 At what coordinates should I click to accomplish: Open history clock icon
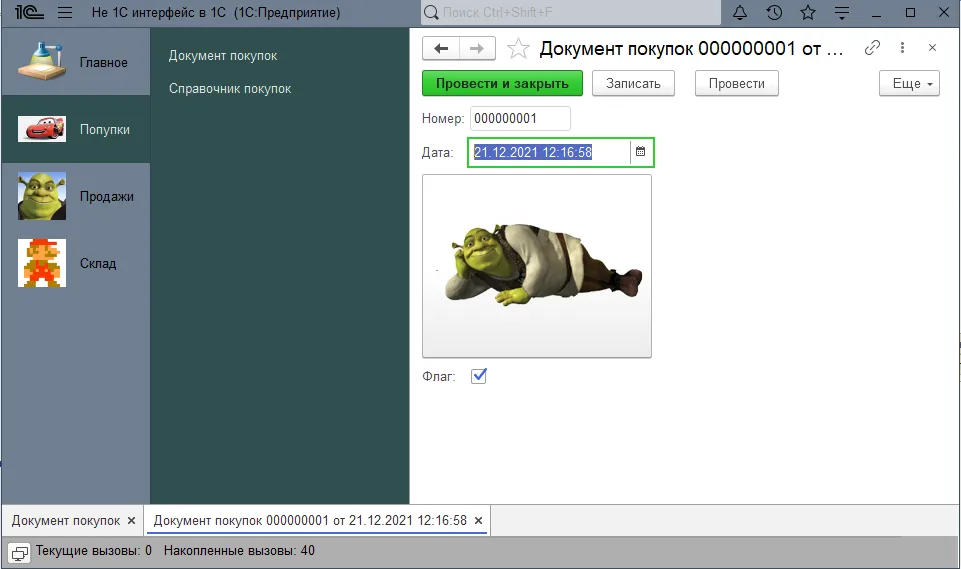[x=774, y=12]
